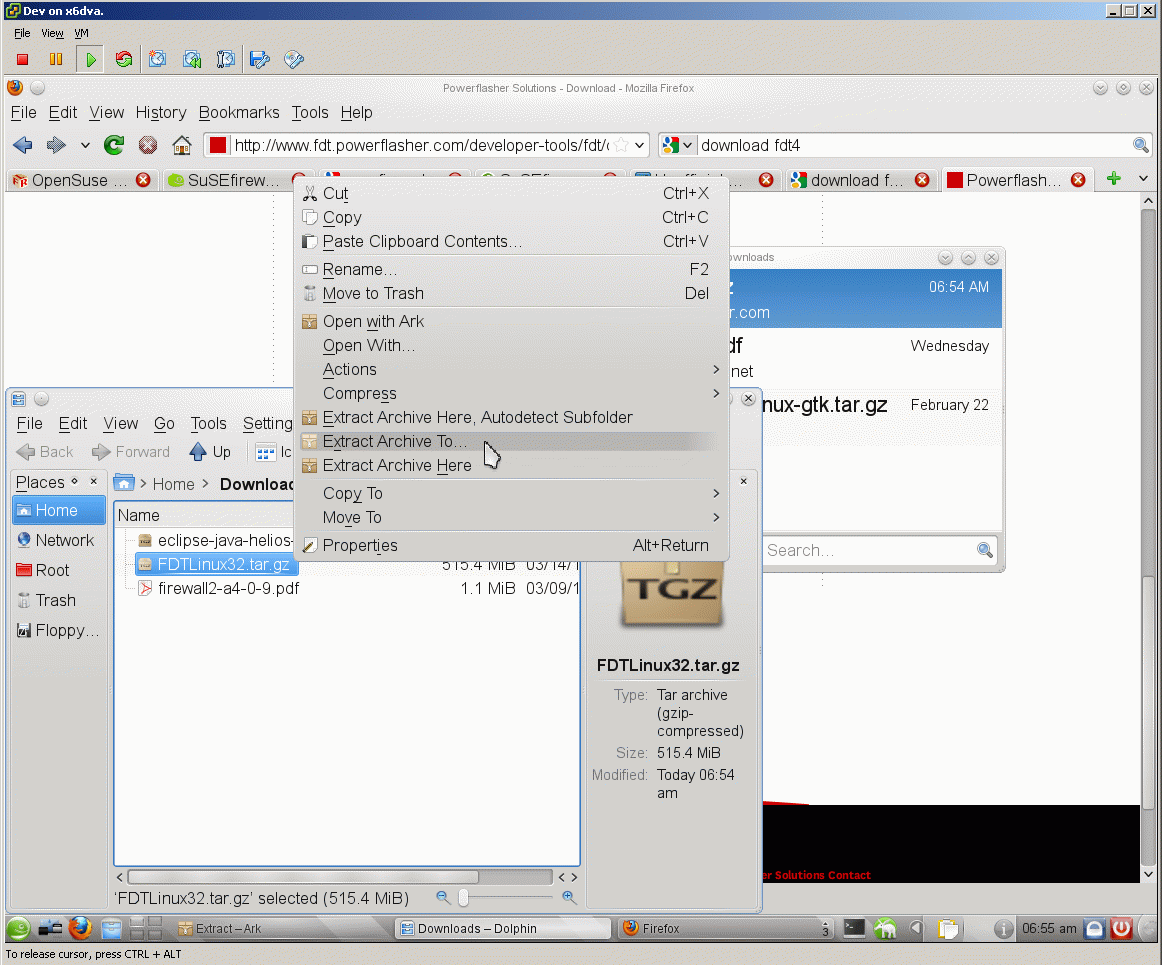Stop loading the Firefox page
Screen dimensions: 1162x965
tap(147, 145)
